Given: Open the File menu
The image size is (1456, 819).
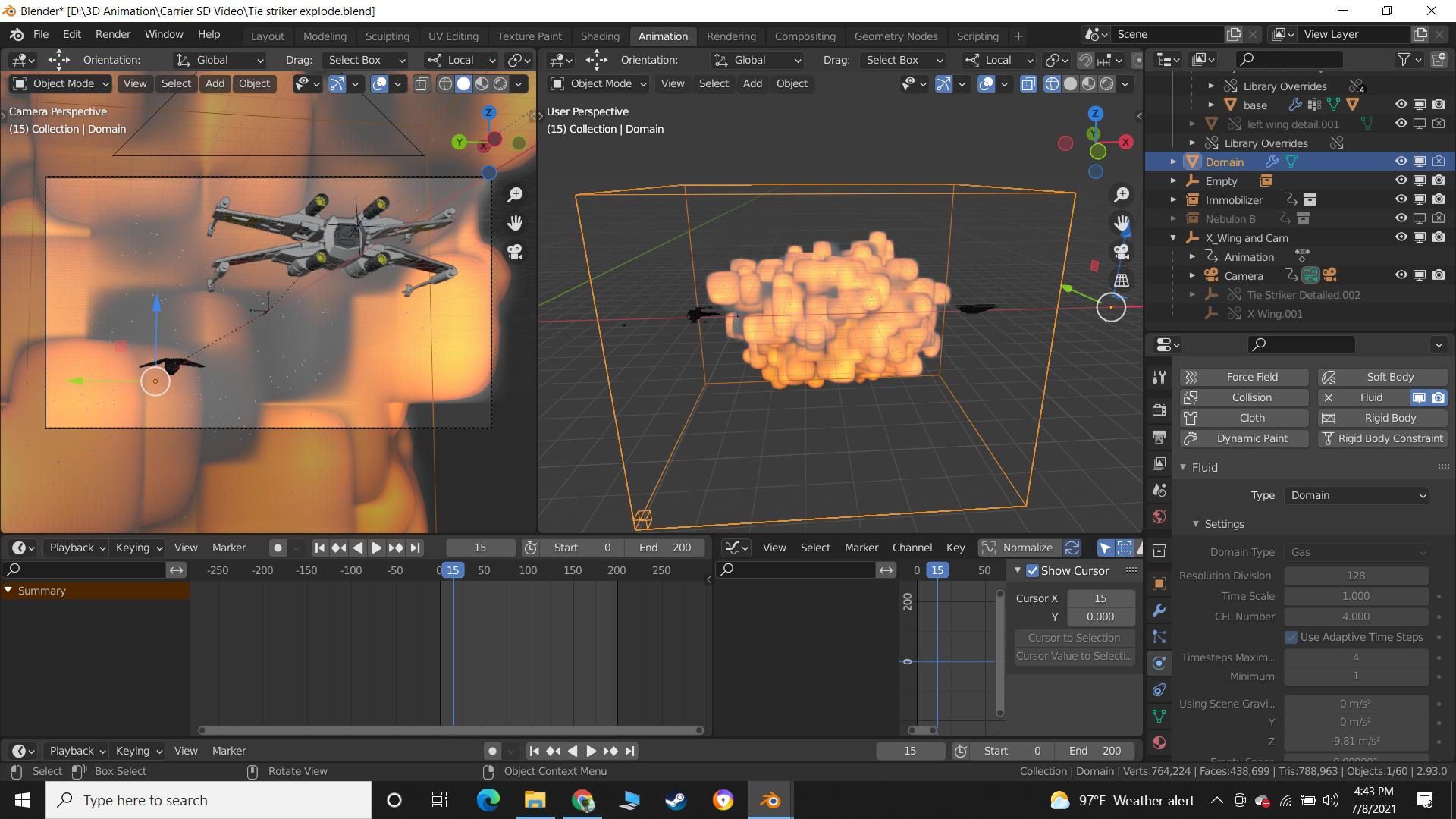Looking at the screenshot, I should point(41,34).
